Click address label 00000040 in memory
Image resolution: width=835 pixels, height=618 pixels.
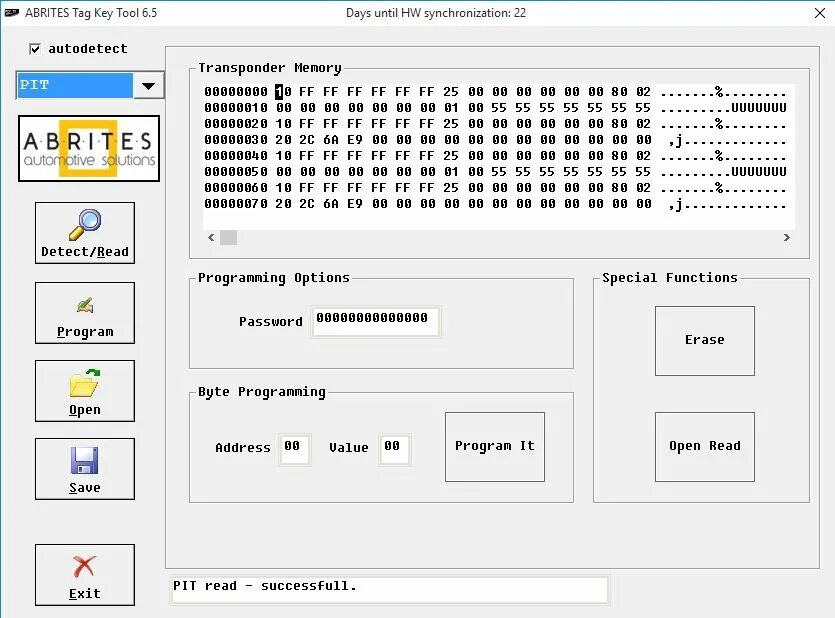(236, 156)
